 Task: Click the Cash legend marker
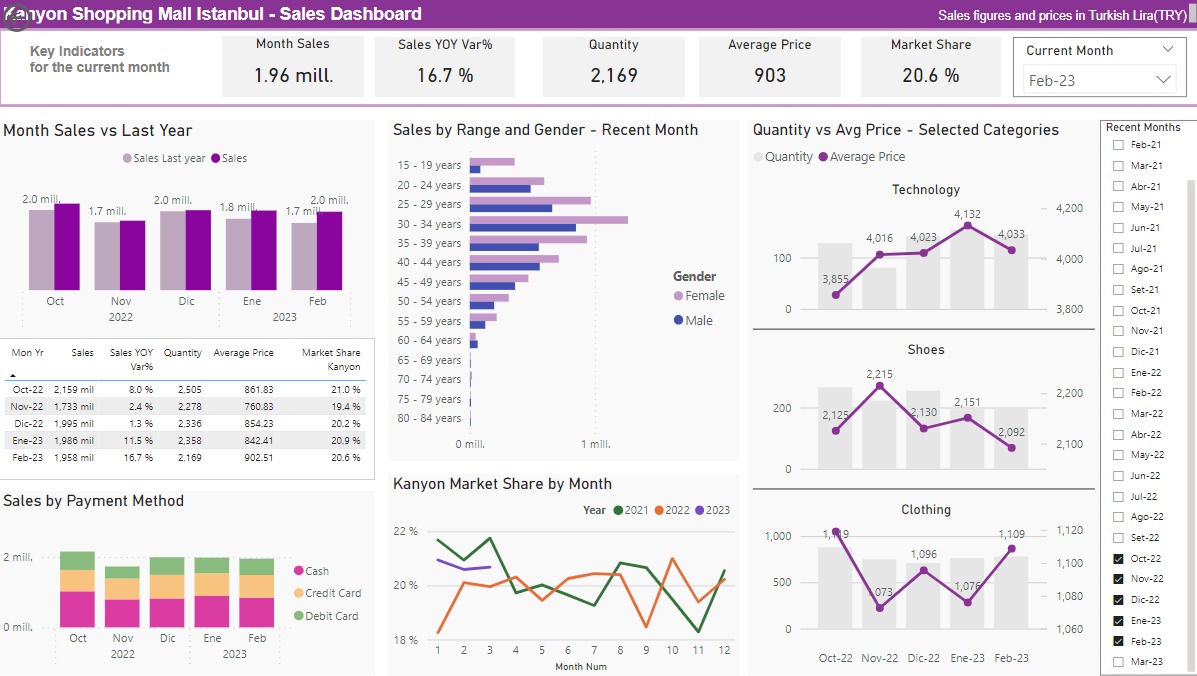[298, 571]
